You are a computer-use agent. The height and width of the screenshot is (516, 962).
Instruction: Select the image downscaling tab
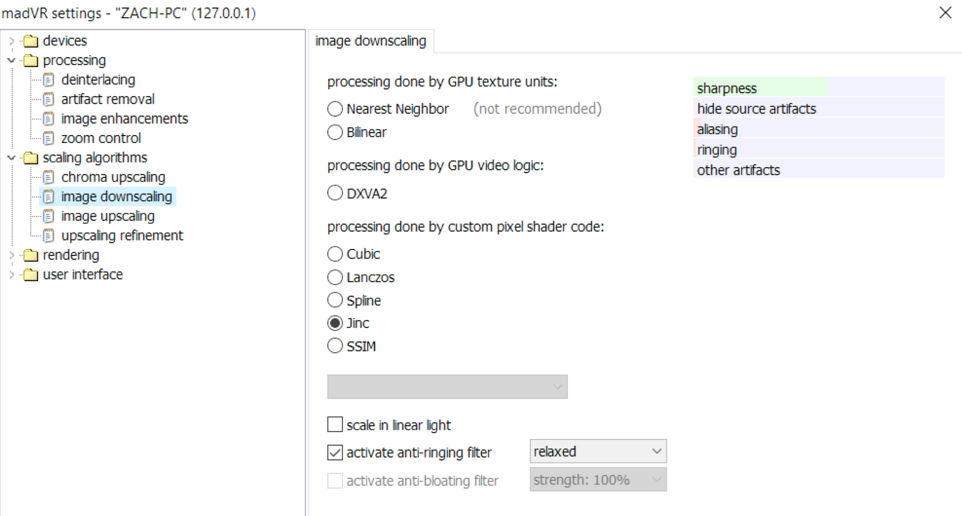click(x=370, y=41)
